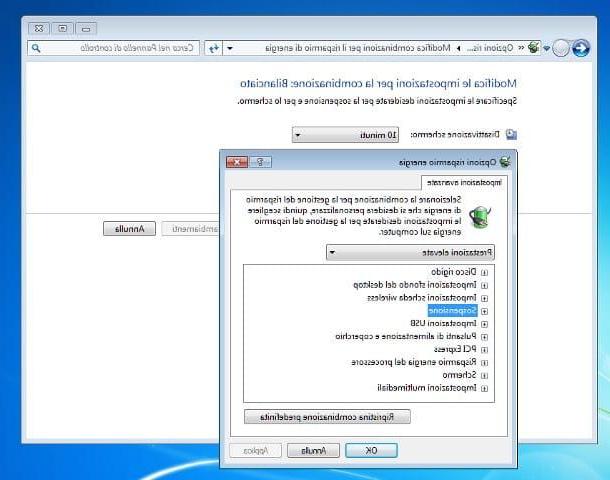
Task: Select 'Impostazioni USB' item text
Action: 443,323
